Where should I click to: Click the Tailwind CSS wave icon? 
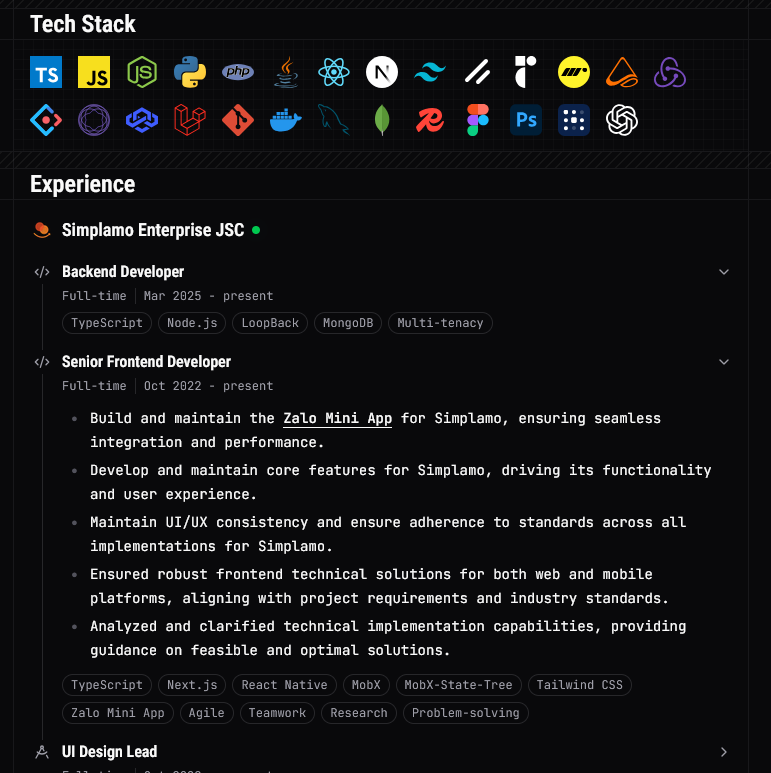coord(430,72)
